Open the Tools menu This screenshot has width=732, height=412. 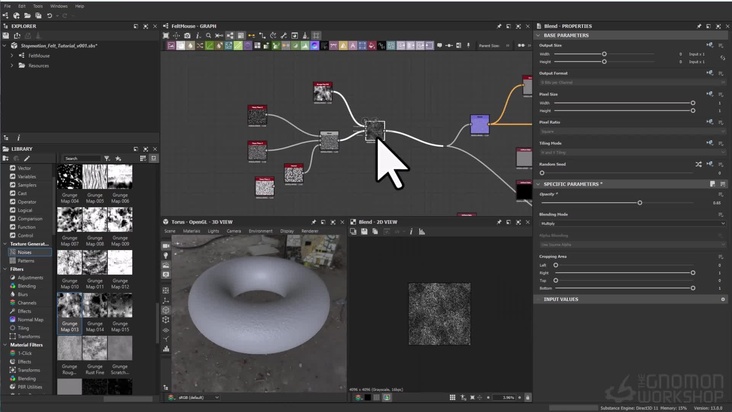pyautogui.click(x=36, y=6)
